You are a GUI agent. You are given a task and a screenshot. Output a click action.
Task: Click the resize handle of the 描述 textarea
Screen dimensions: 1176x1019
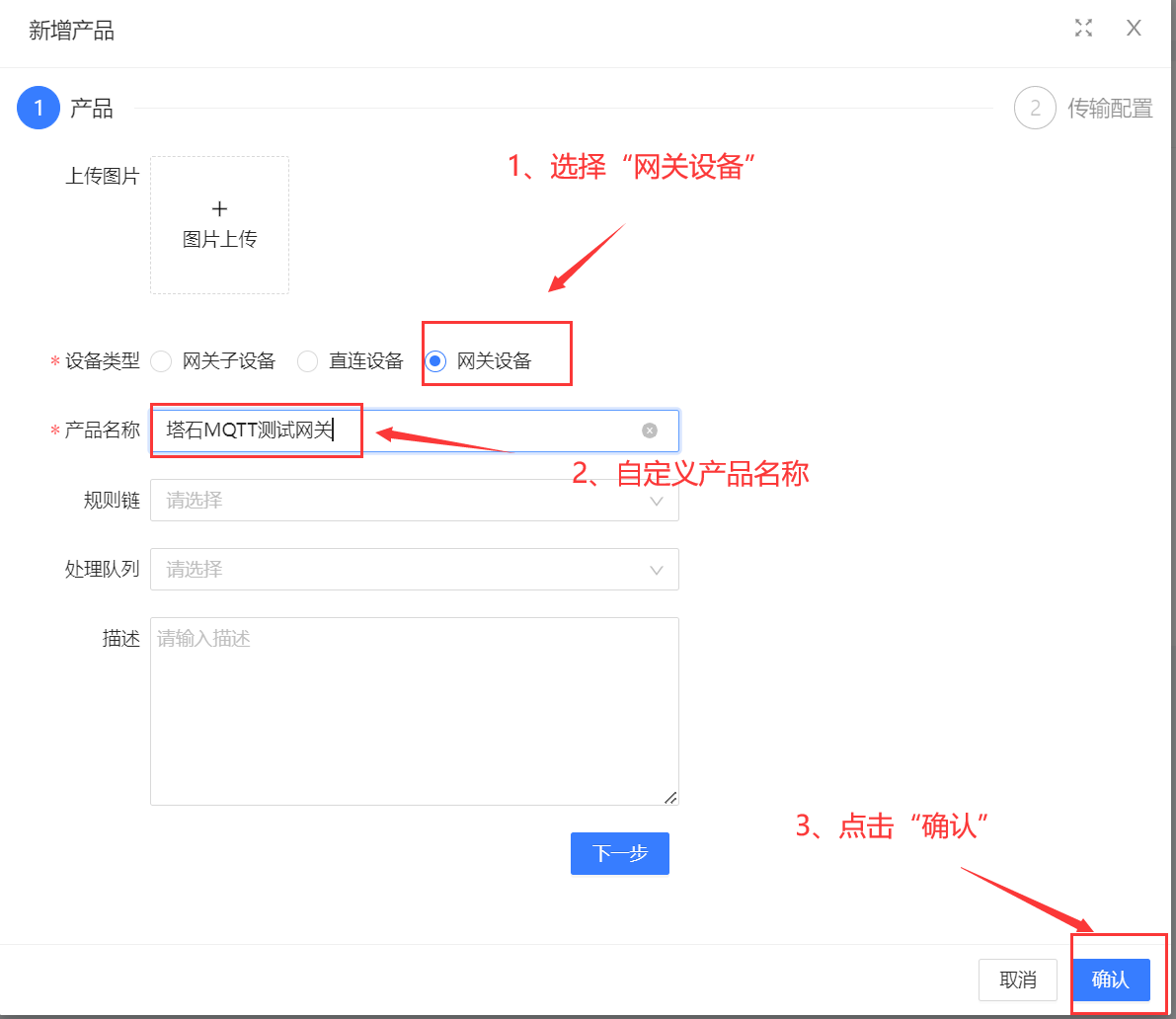coord(670,797)
